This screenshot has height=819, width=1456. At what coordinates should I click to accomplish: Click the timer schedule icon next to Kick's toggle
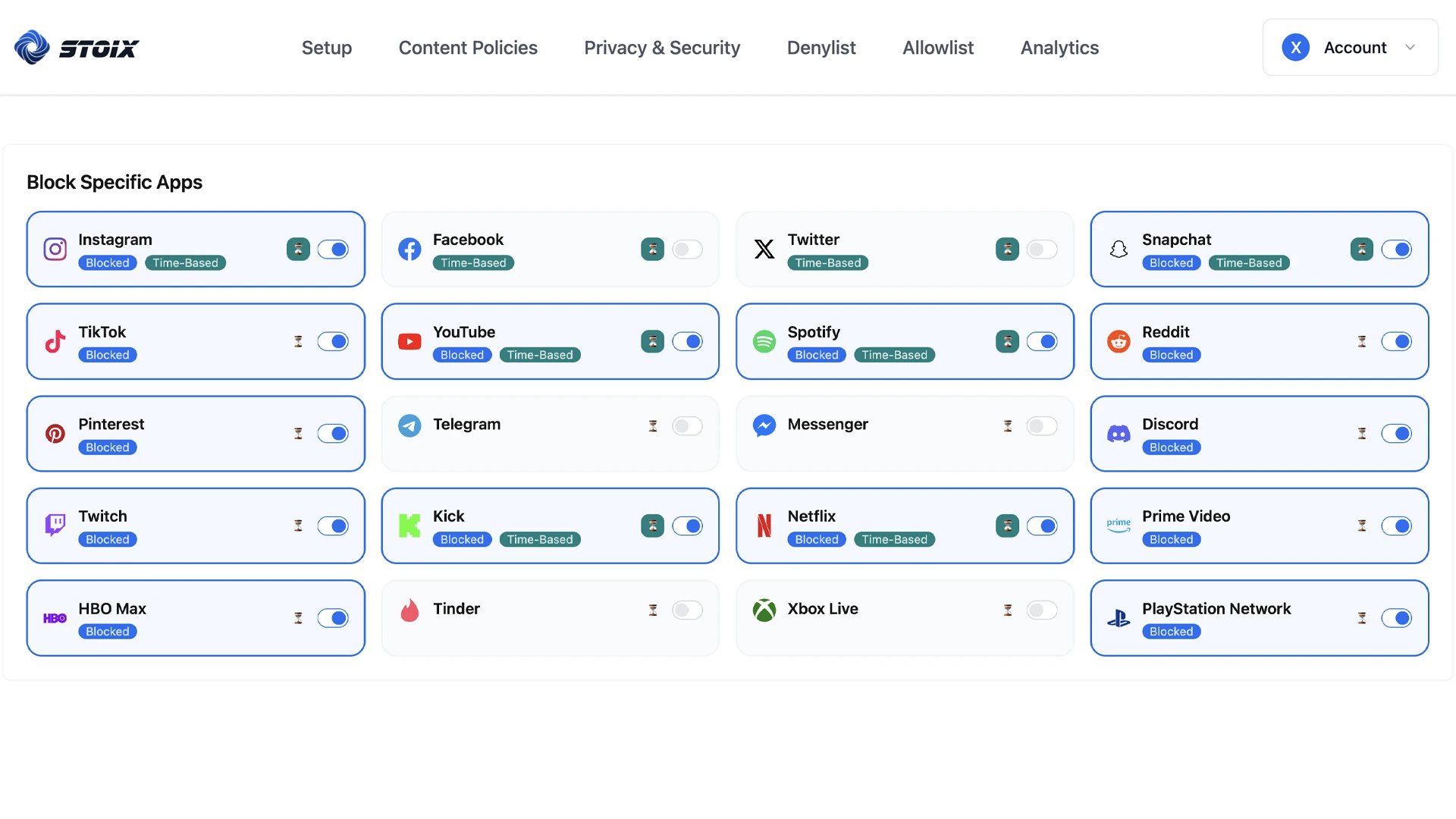click(652, 526)
